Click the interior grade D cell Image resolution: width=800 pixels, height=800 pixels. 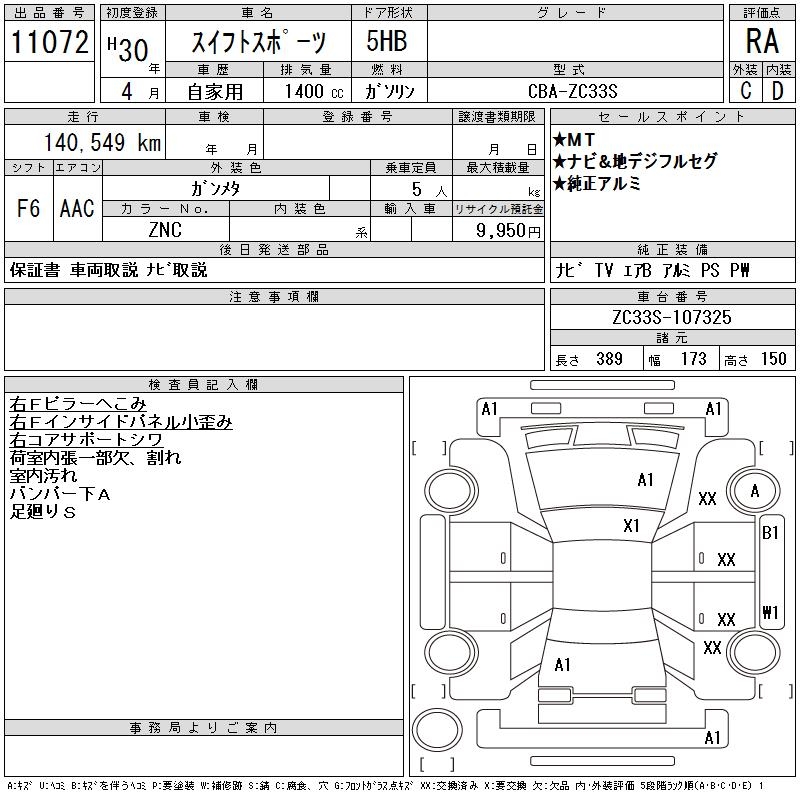pos(777,91)
